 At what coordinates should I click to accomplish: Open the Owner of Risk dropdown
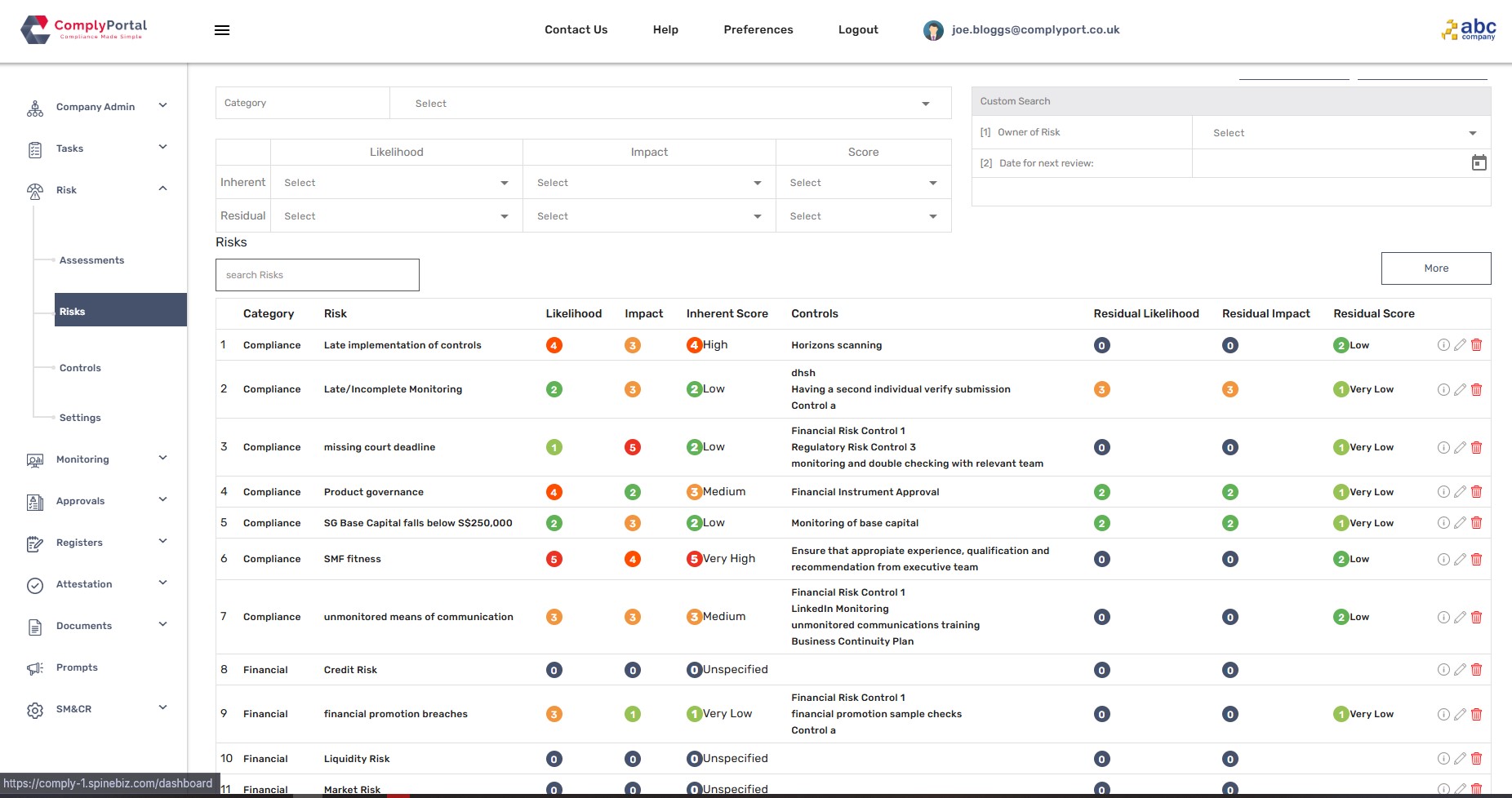tap(1341, 133)
